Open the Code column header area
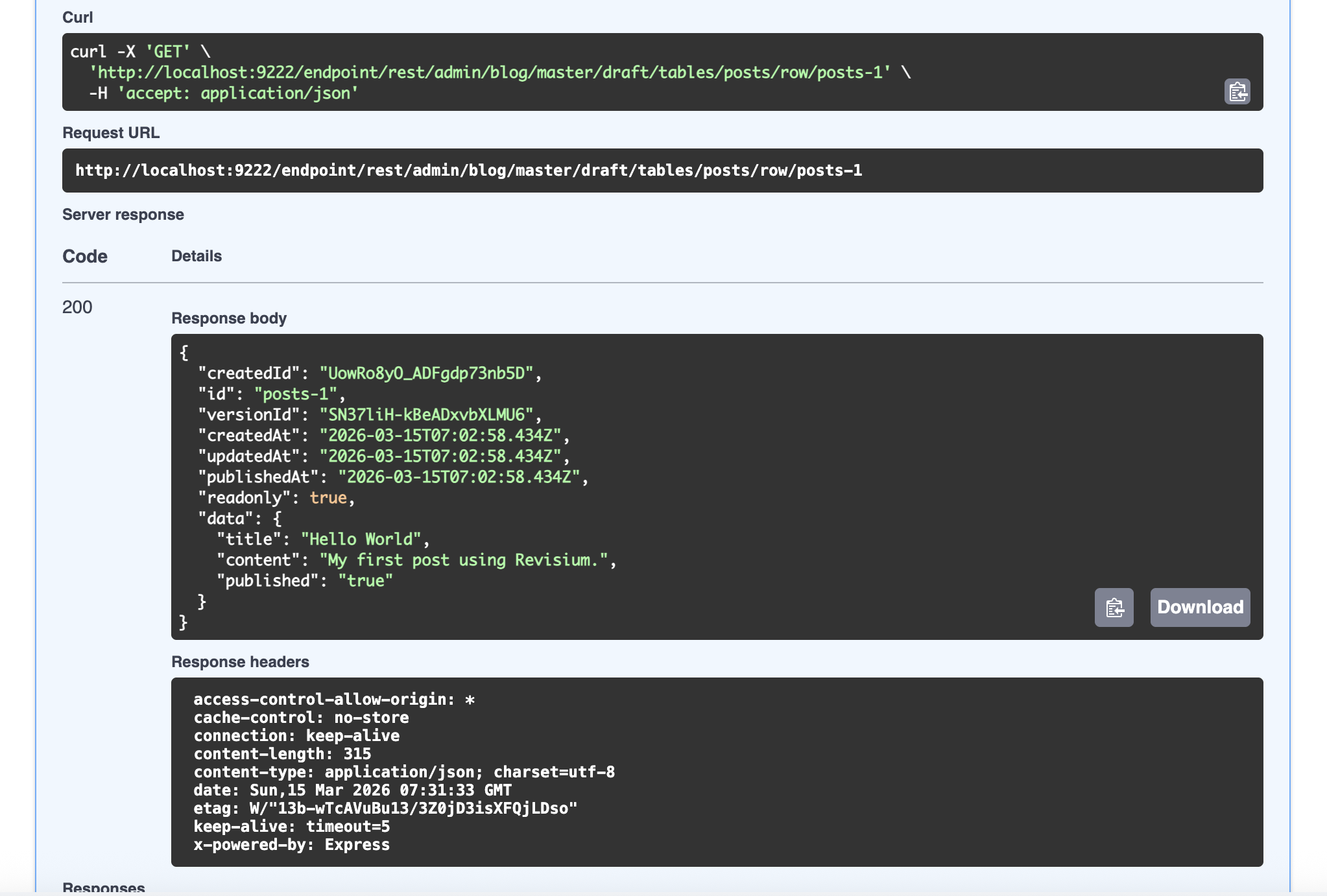This screenshot has width=1327, height=896. [85, 256]
